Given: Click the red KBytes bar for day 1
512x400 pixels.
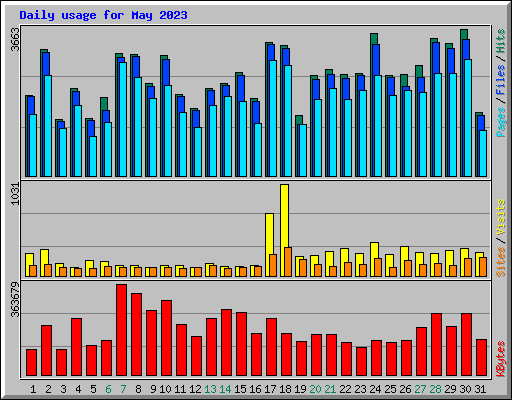Looking at the screenshot, I should click(x=32, y=363).
